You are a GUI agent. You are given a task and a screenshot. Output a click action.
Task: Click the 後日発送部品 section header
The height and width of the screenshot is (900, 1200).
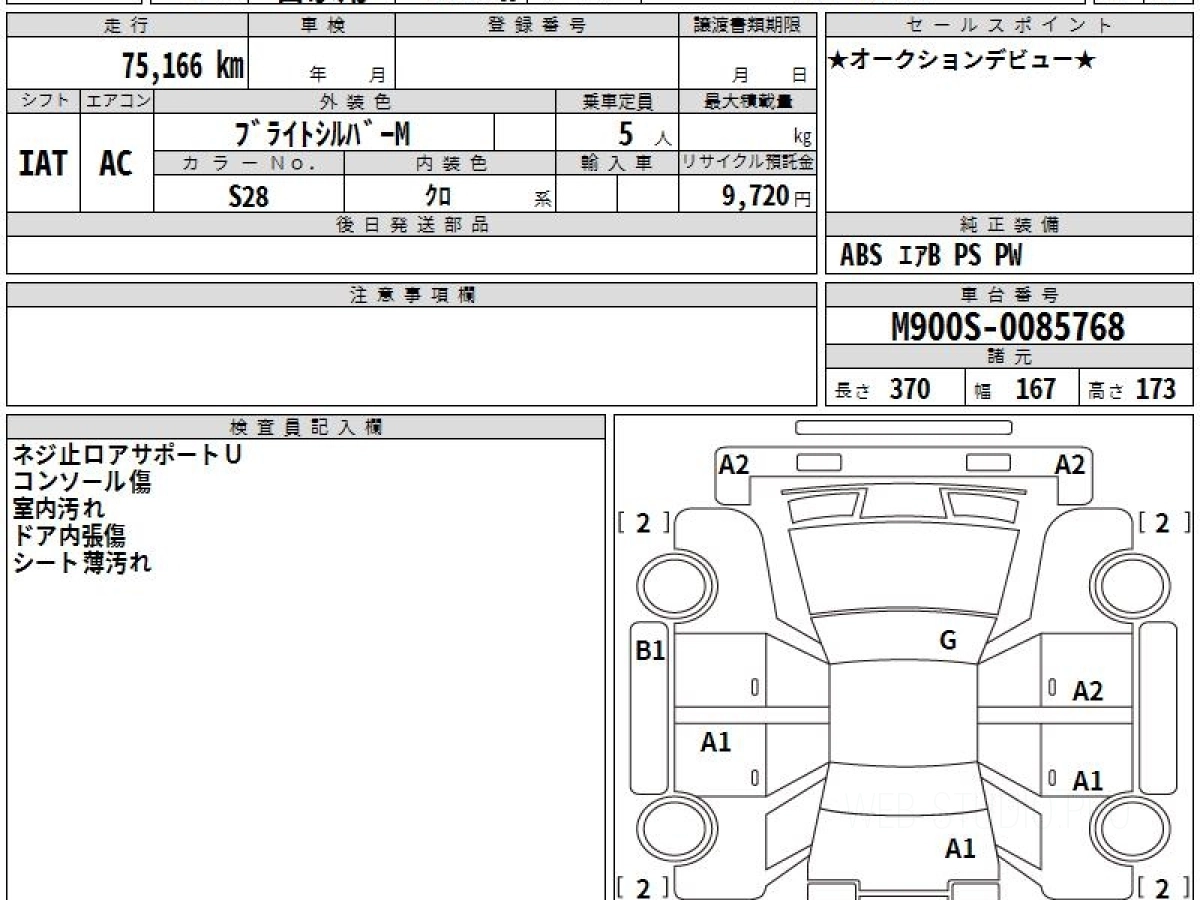(x=411, y=225)
